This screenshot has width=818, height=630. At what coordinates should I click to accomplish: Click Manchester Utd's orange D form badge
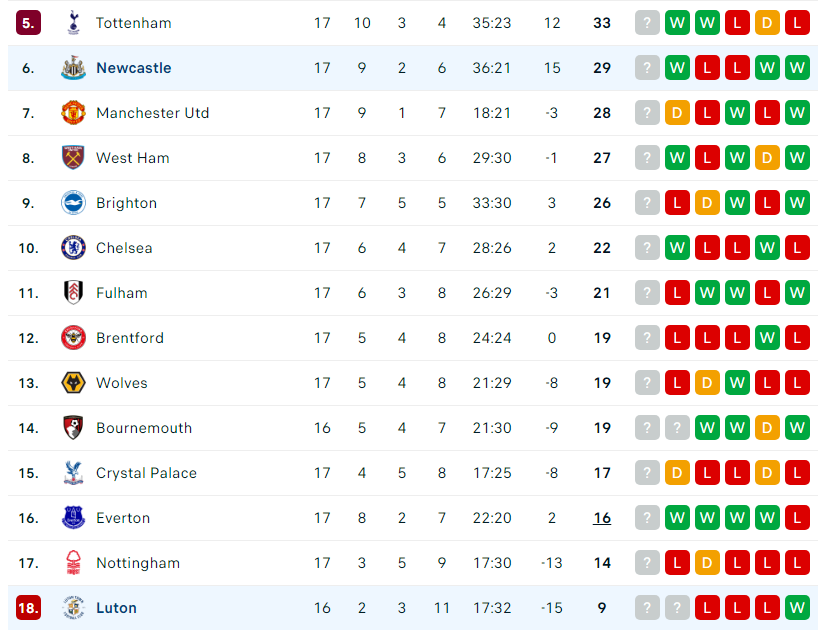point(677,113)
